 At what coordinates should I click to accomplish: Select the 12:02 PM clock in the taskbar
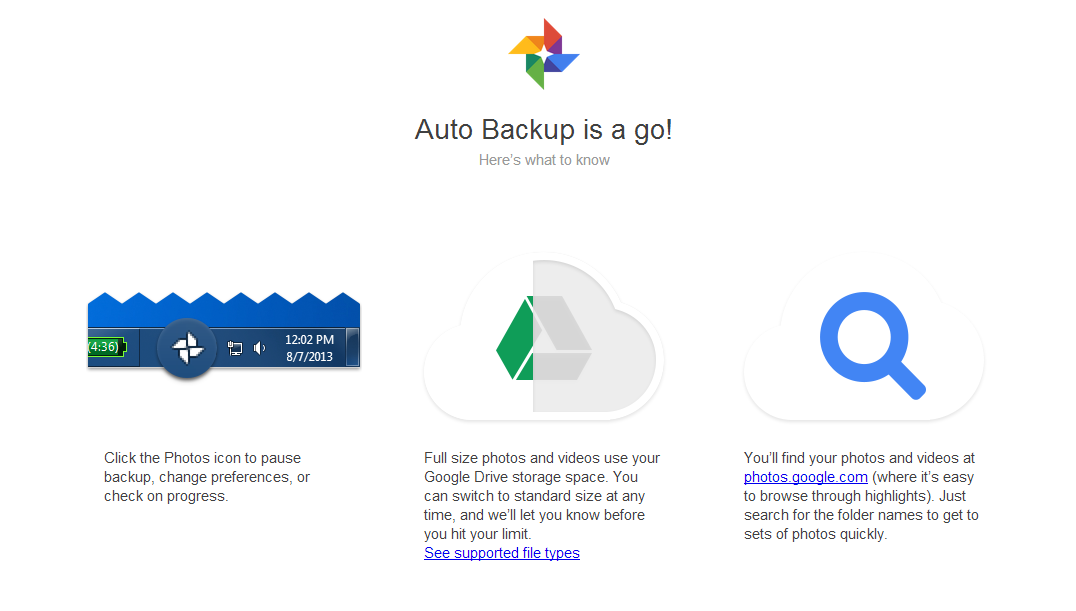[312, 339]
